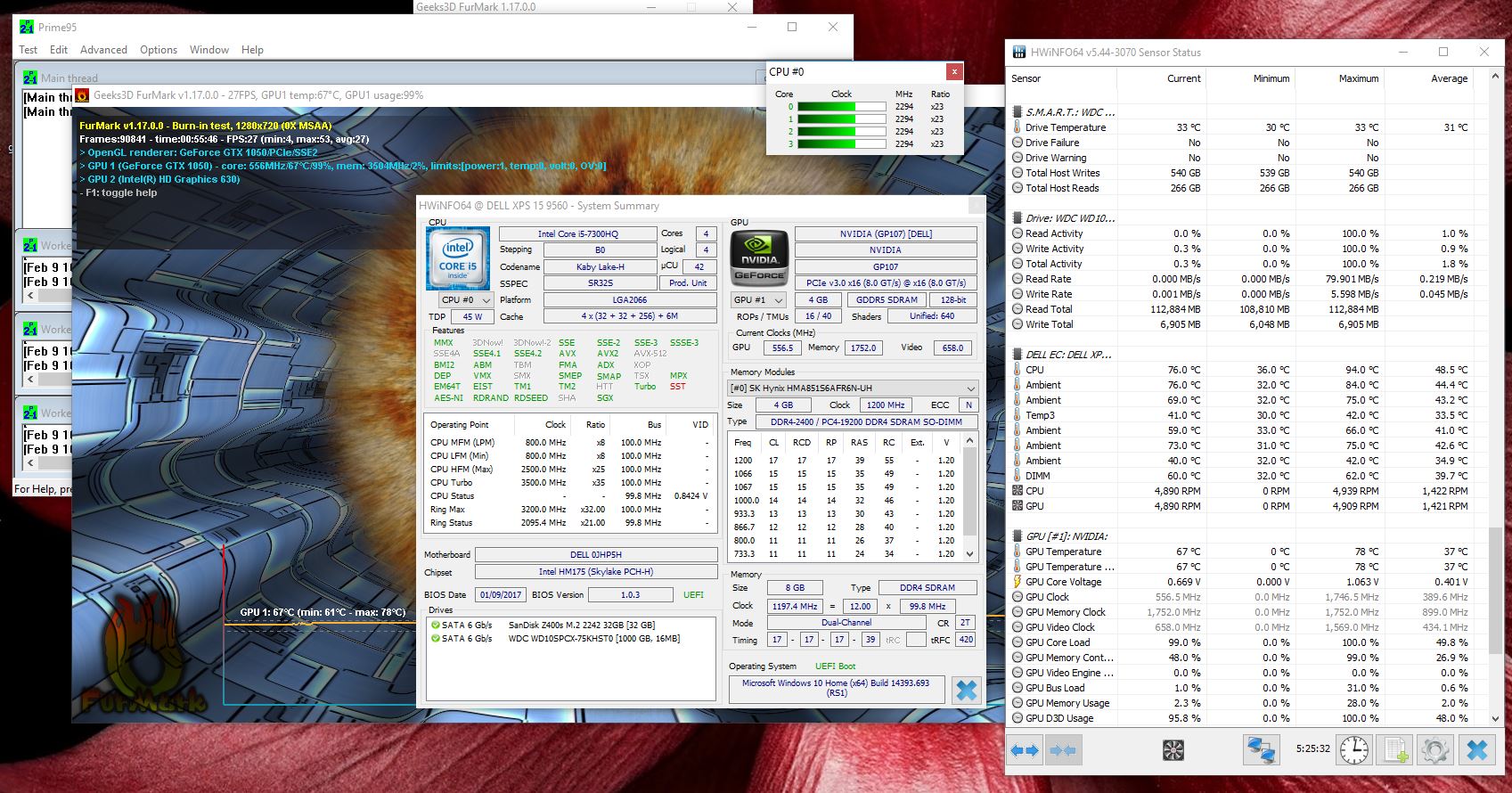This screenshot has height=793, width=1512.
Task: Open the Options menu in Prime95
Action: (159, 50)
